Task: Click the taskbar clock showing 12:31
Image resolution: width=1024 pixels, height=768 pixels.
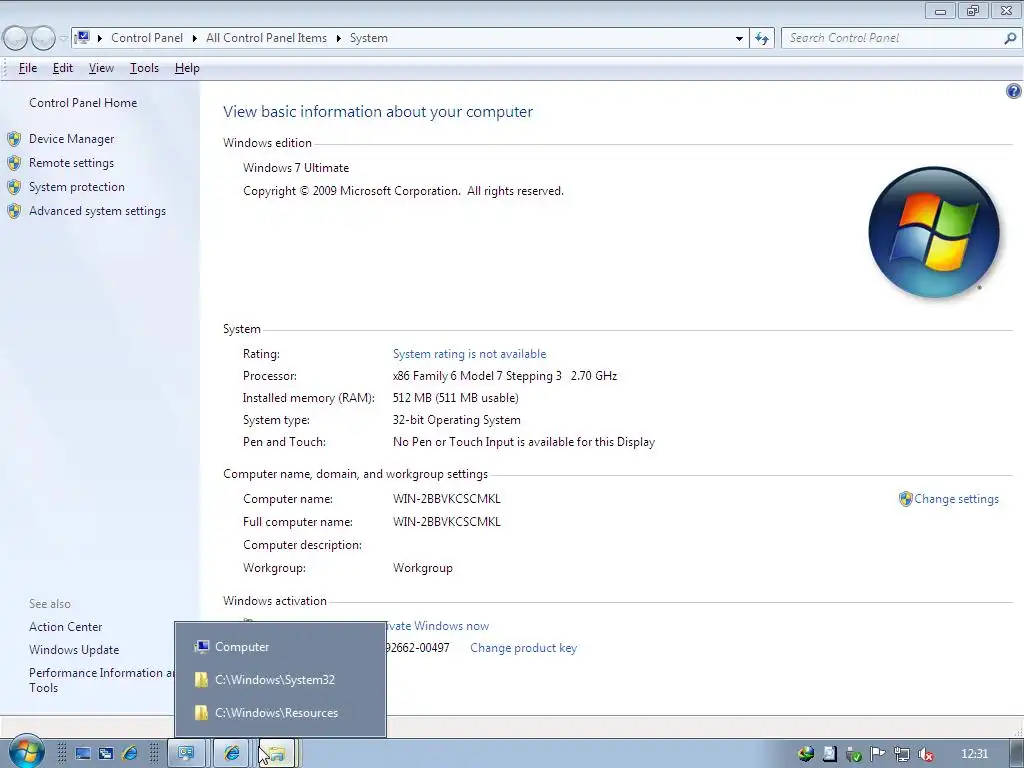Action: pos(974,754)
